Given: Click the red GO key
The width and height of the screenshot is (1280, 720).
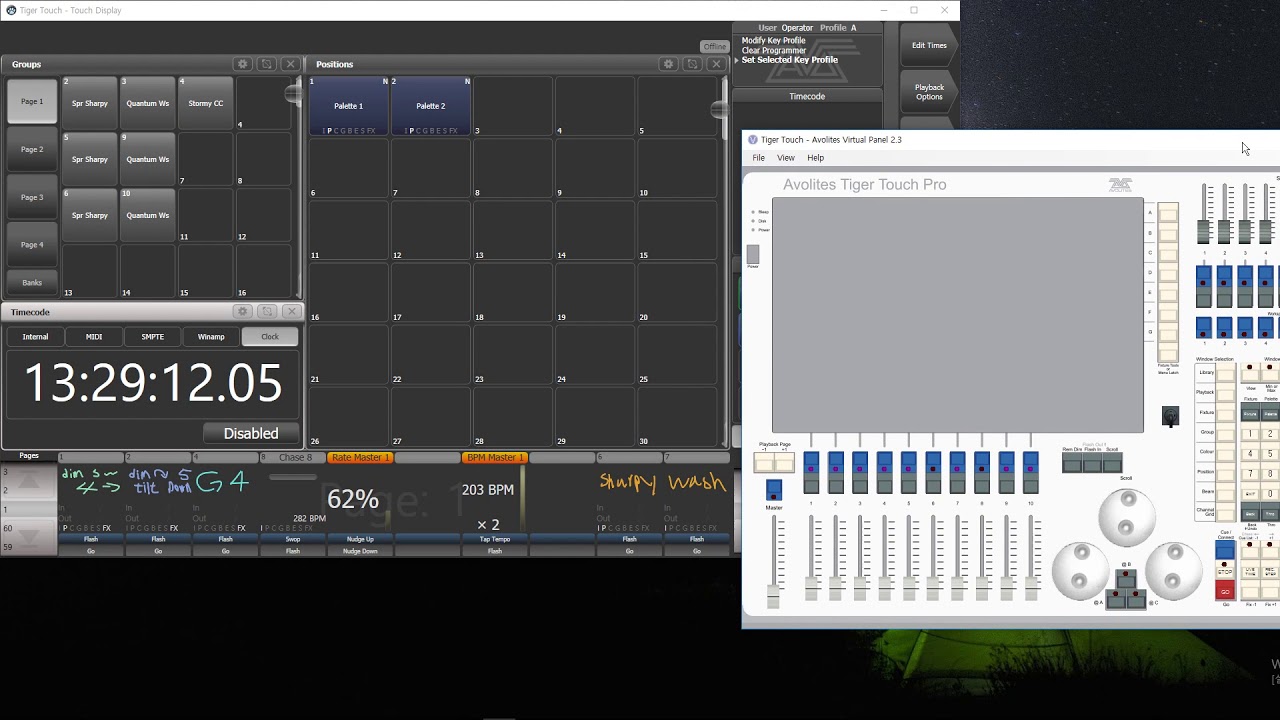Looking at the screenshot, I should click(x=1225, y=591).
